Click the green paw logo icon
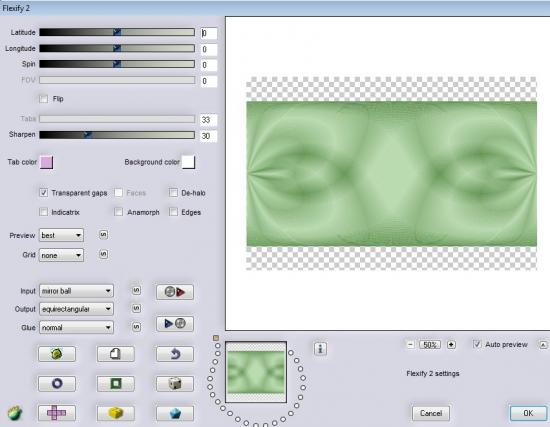Viewport: 550px width, 427px height. click(15, 413)
